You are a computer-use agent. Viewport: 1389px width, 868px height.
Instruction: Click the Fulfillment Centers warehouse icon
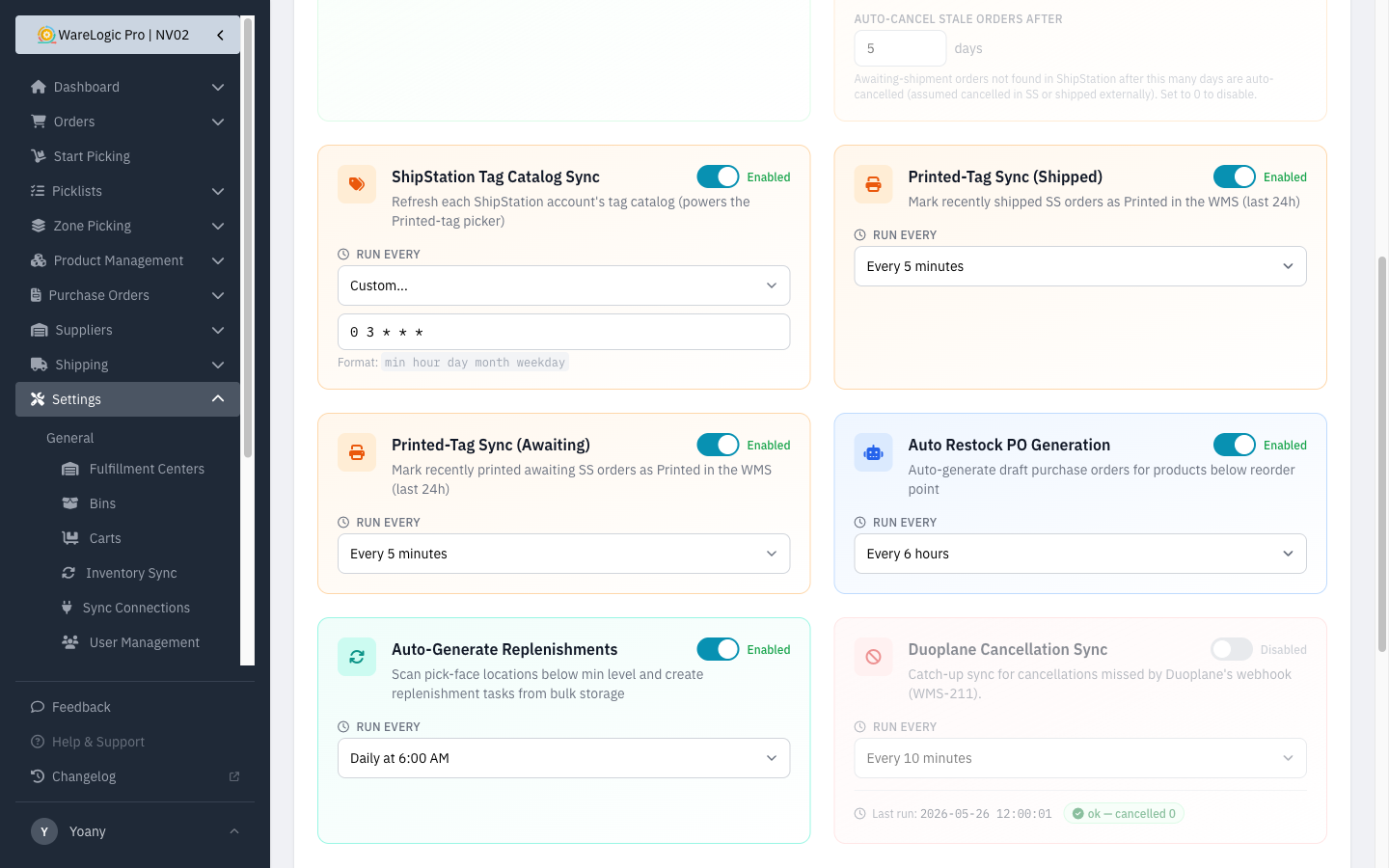point(70,469)
